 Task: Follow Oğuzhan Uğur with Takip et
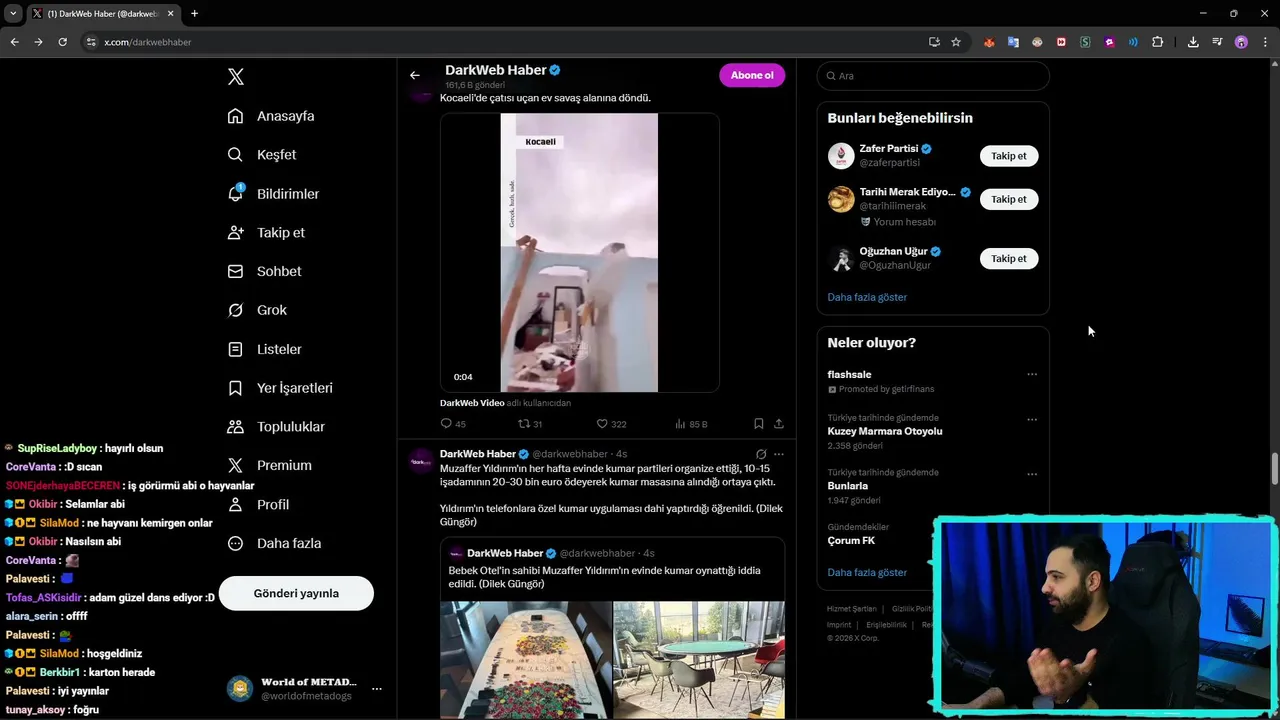point(1008,258)
